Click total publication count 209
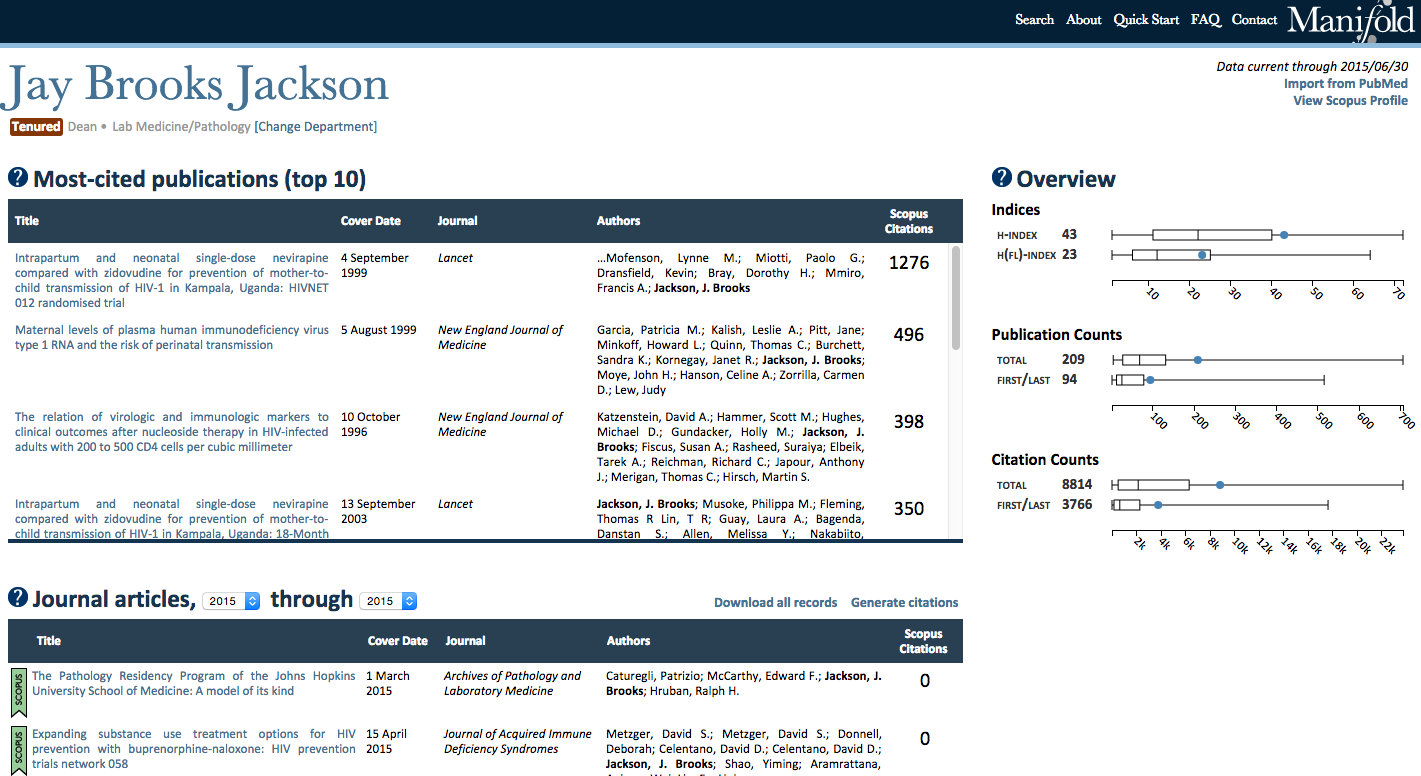The image size is (1421, 776). (1073, 360)
